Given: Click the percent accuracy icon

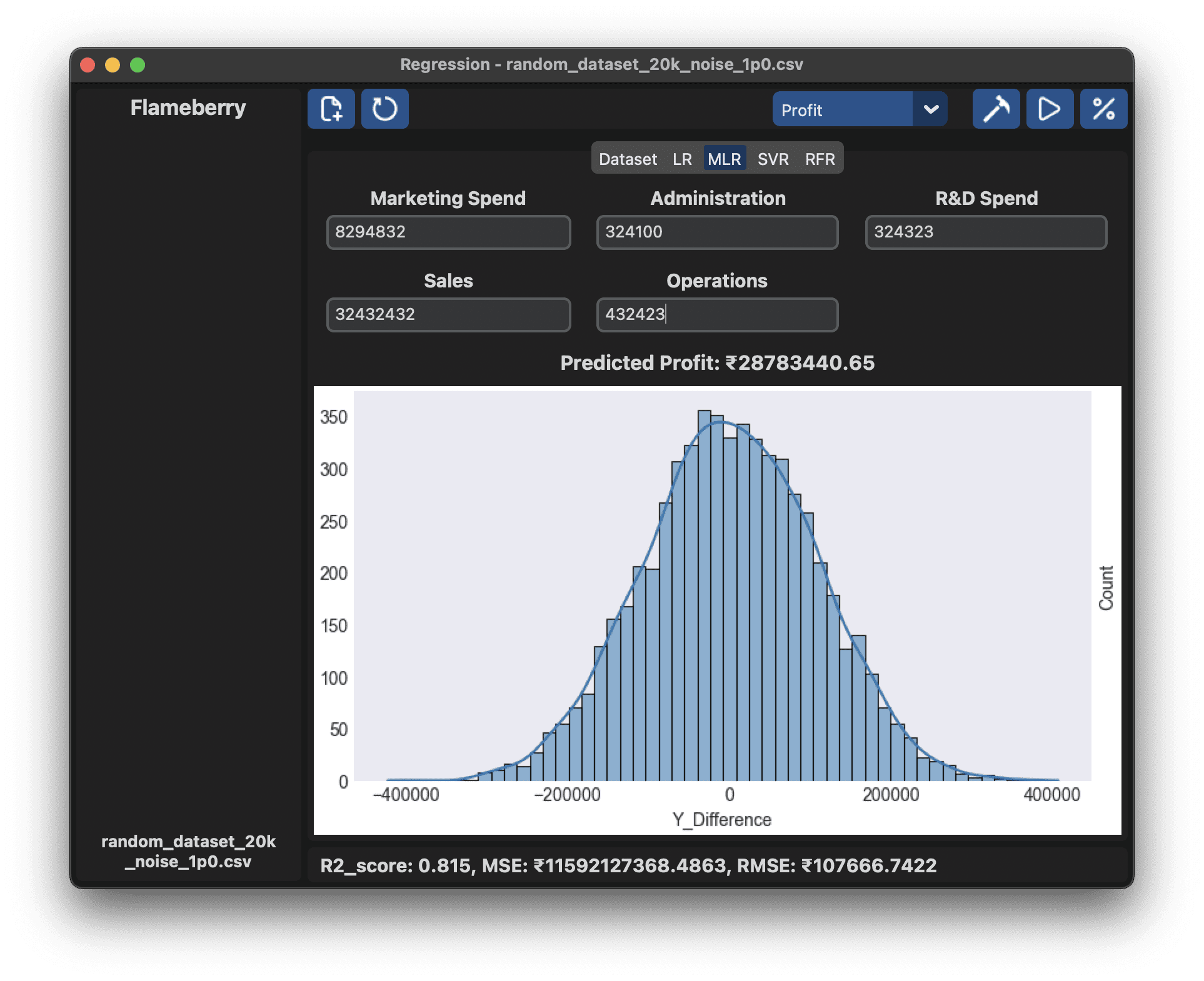Looking at the screenshot, I should coord(1103,109).
